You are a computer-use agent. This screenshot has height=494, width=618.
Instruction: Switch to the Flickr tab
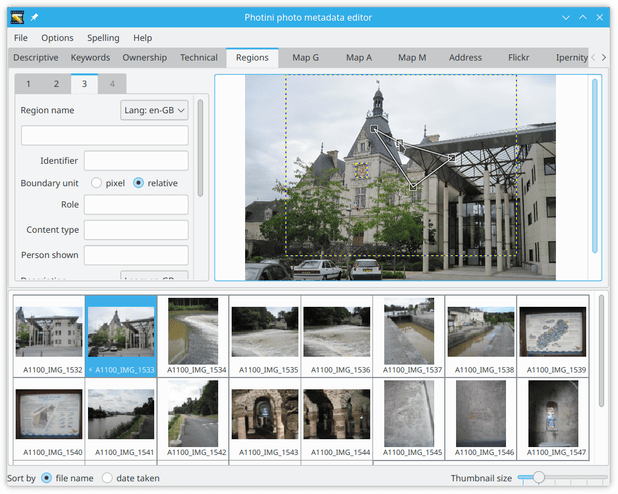click(518, 58)
